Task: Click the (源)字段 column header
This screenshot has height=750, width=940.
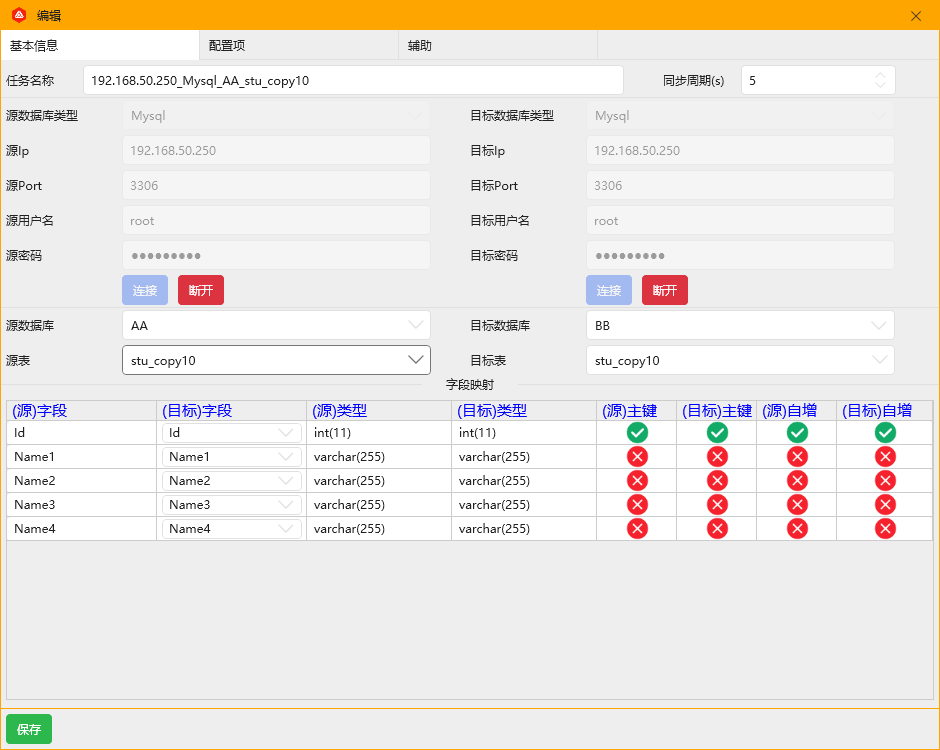Action: point(82,411)
